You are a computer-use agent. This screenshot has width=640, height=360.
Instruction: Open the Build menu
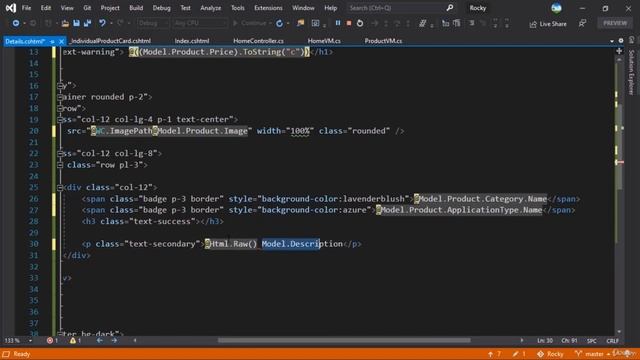[136, 8]
